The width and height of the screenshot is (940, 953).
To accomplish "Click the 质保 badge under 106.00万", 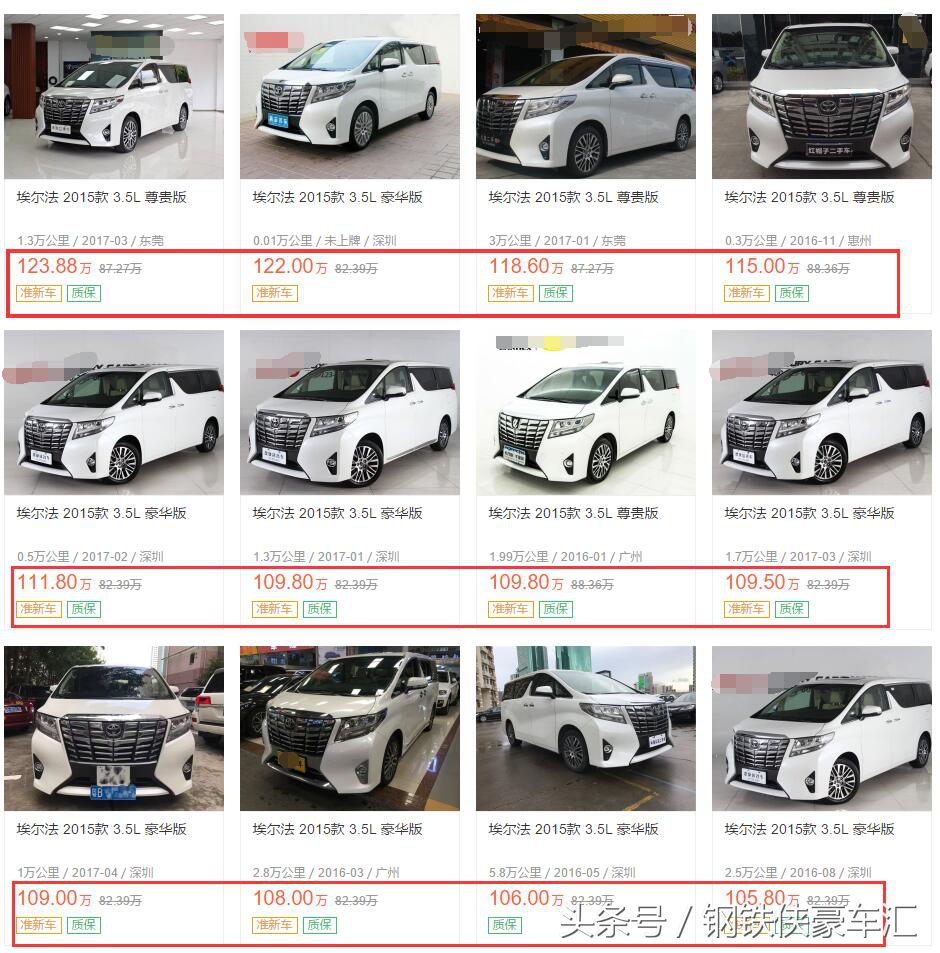I will point(504,925).
